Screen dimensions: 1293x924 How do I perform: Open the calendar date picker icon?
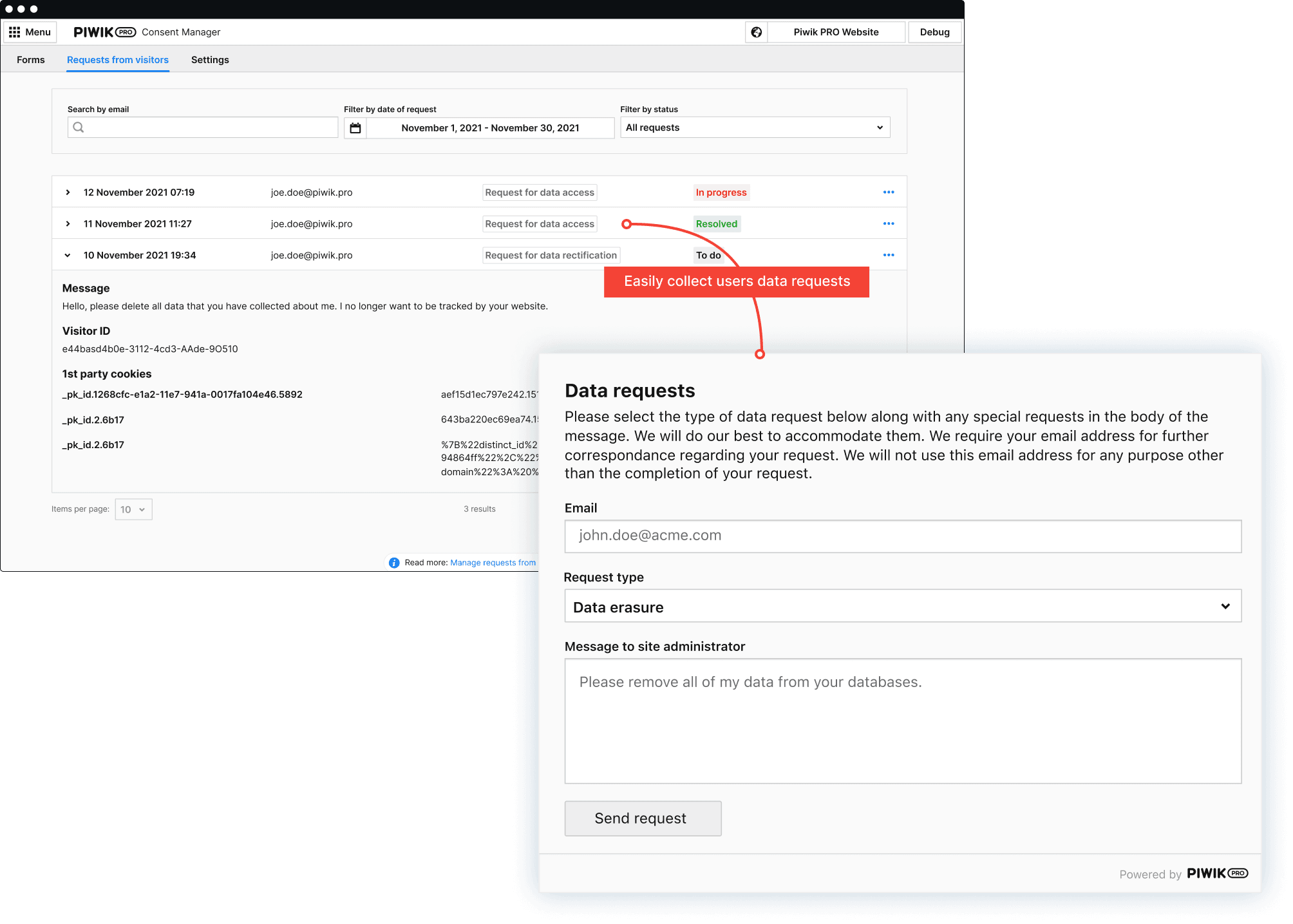coord(355,127)
